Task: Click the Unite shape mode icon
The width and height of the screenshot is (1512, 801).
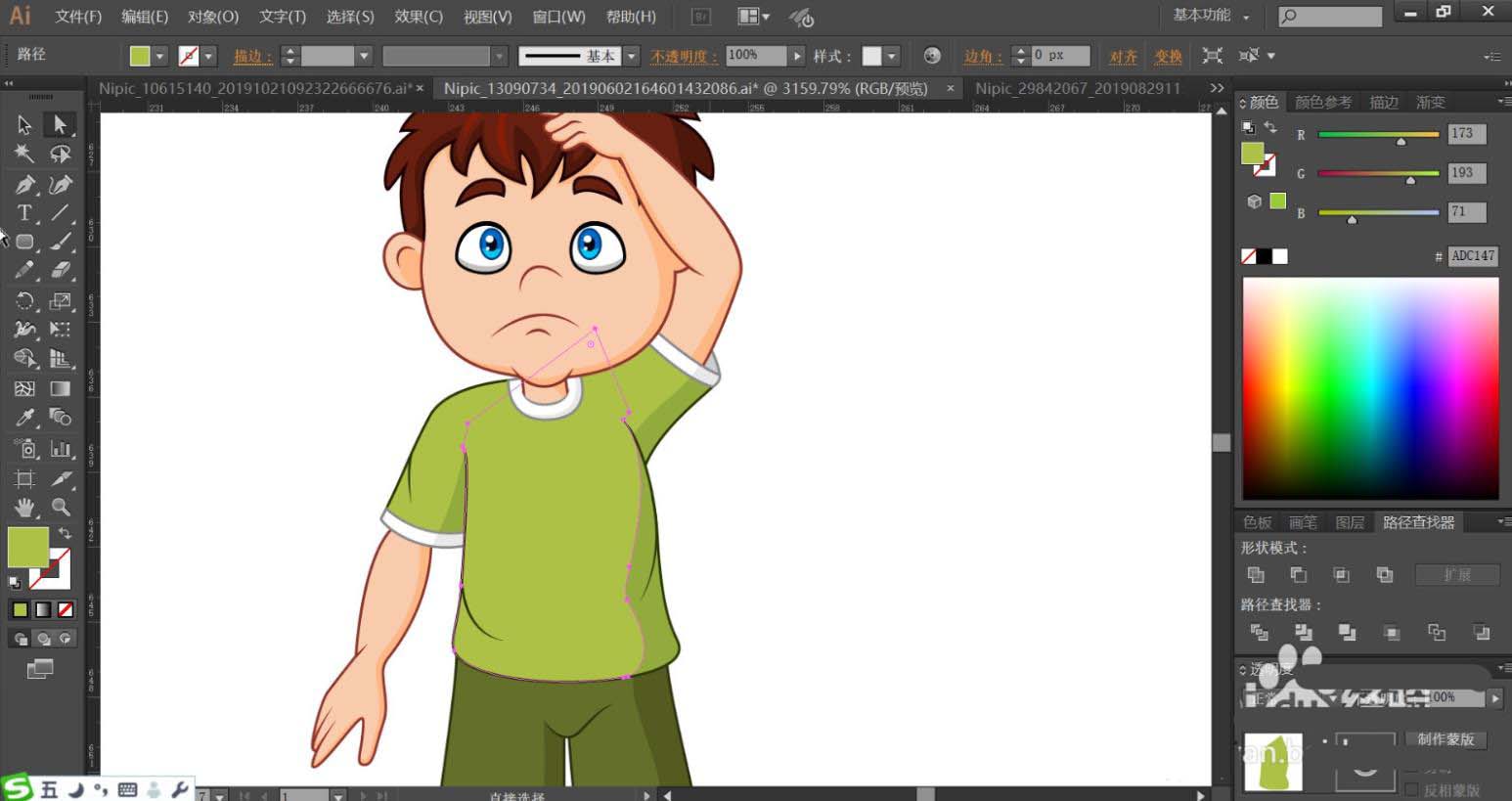Action: [x=1257, y=575]
